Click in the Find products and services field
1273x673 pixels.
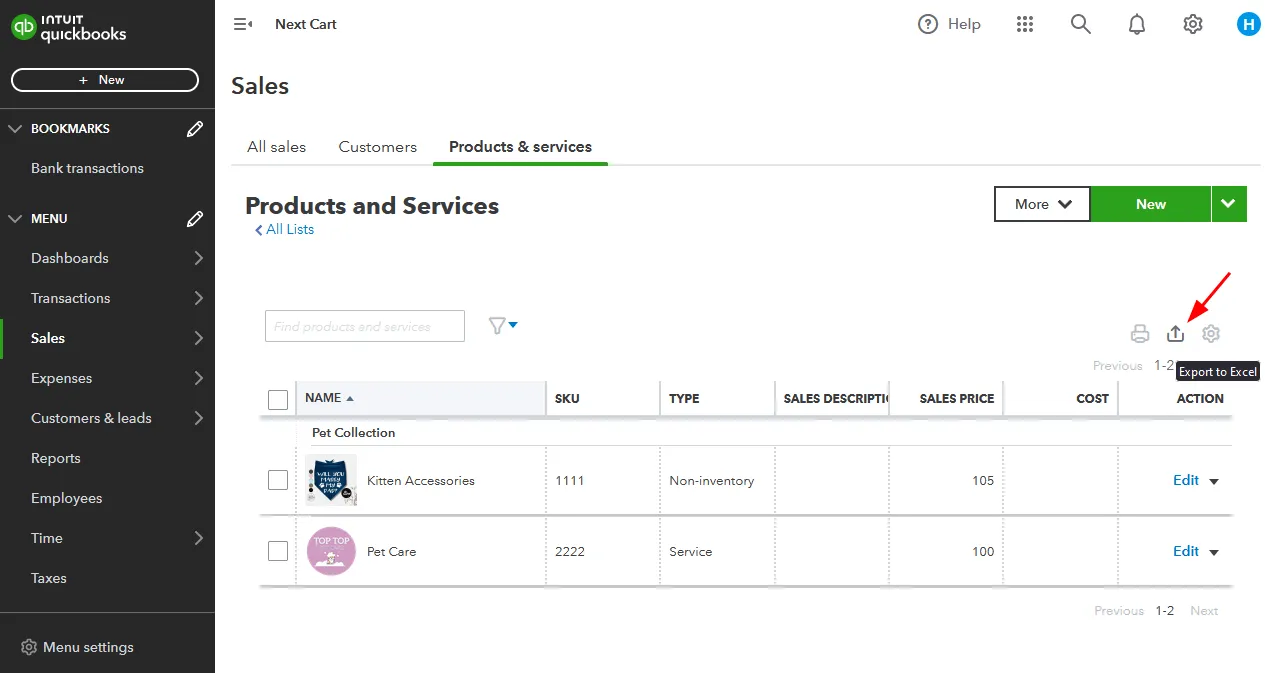[x=365, y=326]
